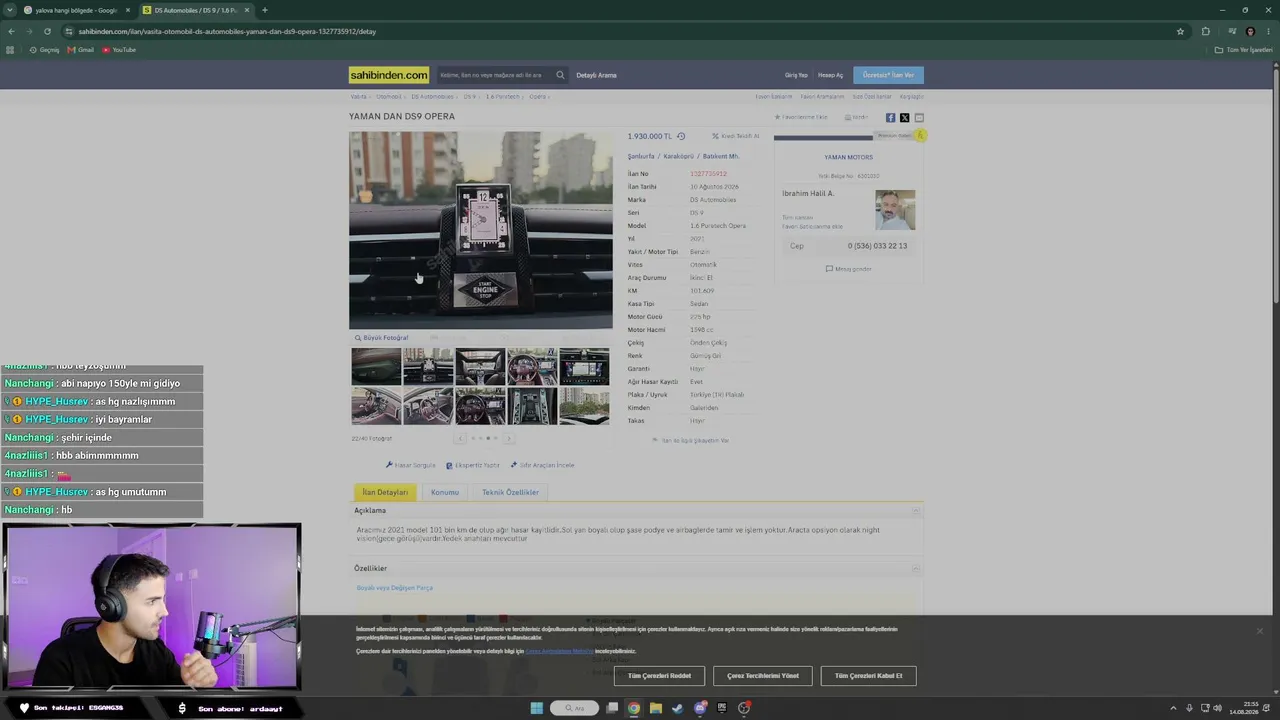This screenshot has height=720, width=1280.
Task: Share the listing by email icon
Action: click(919, 118)
